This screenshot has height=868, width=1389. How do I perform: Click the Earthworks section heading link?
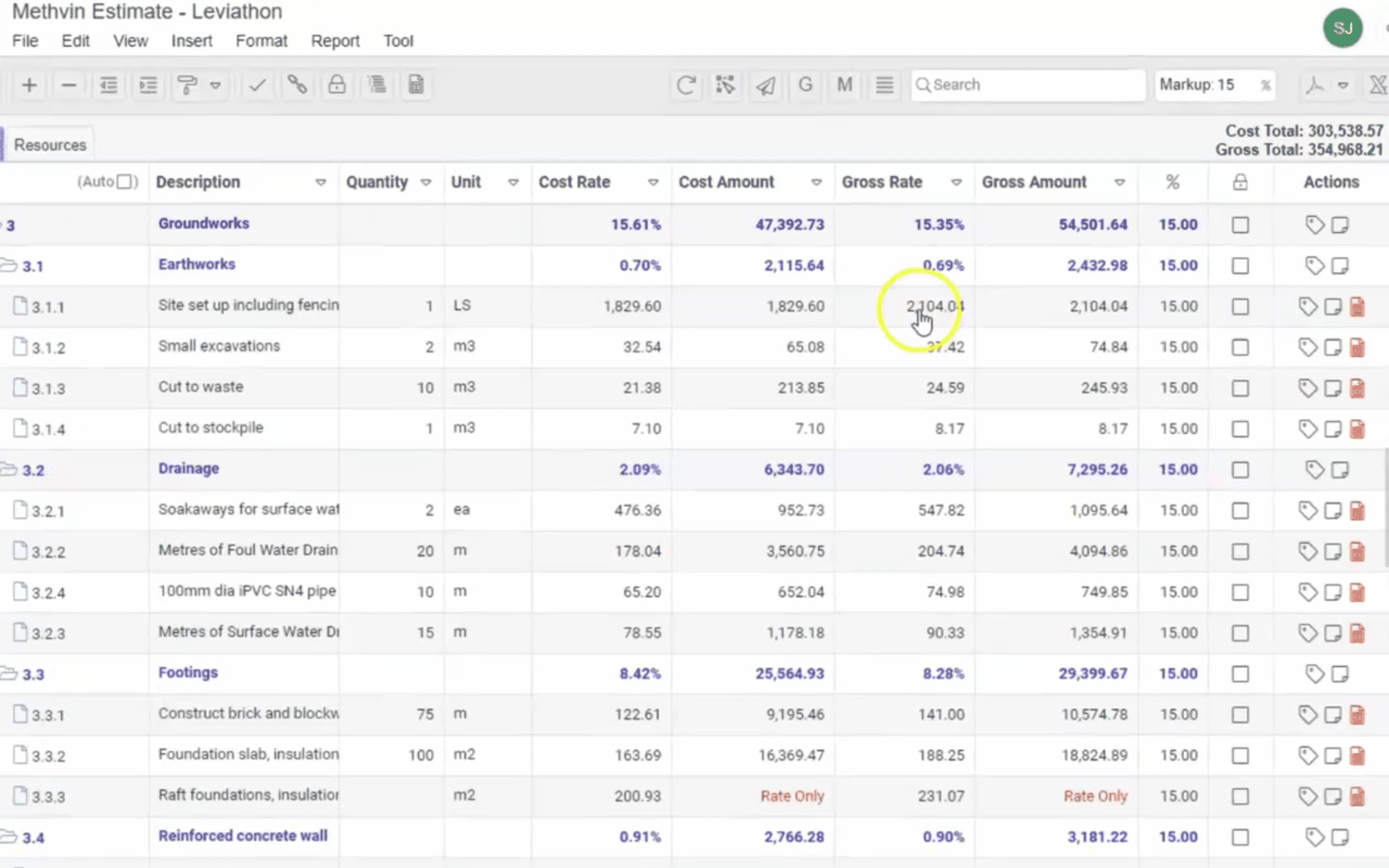[197, 264]
